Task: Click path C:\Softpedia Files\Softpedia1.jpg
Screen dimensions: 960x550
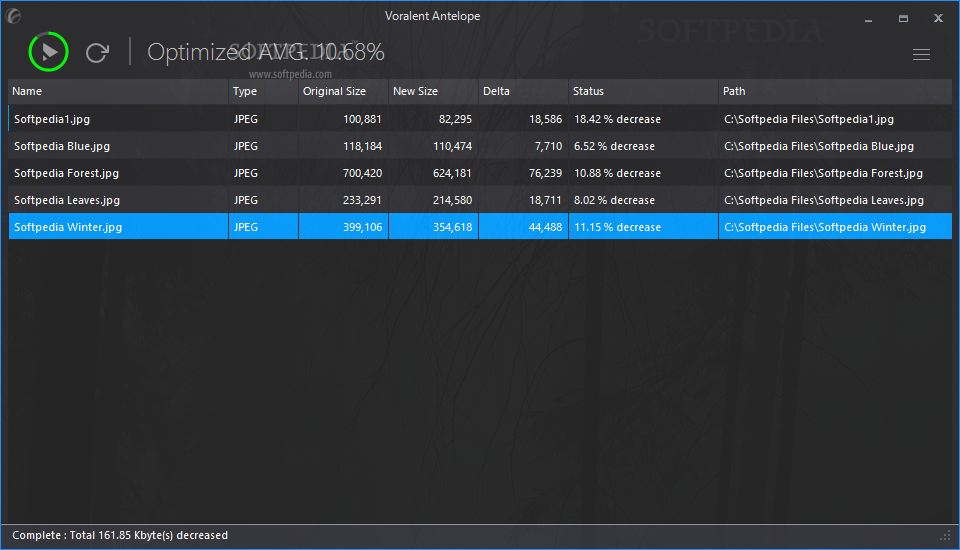Action: 809,119
